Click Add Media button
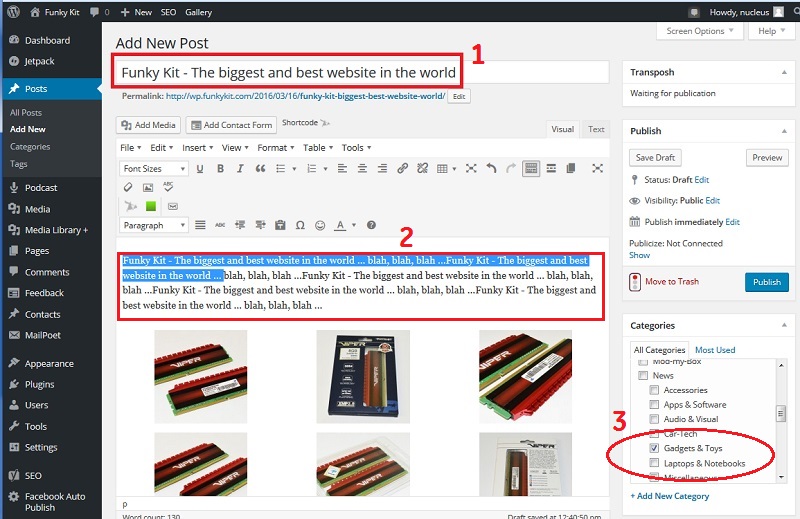Image resolution: width=800 pixels, height=519 pixels. [x=148, y=125]
